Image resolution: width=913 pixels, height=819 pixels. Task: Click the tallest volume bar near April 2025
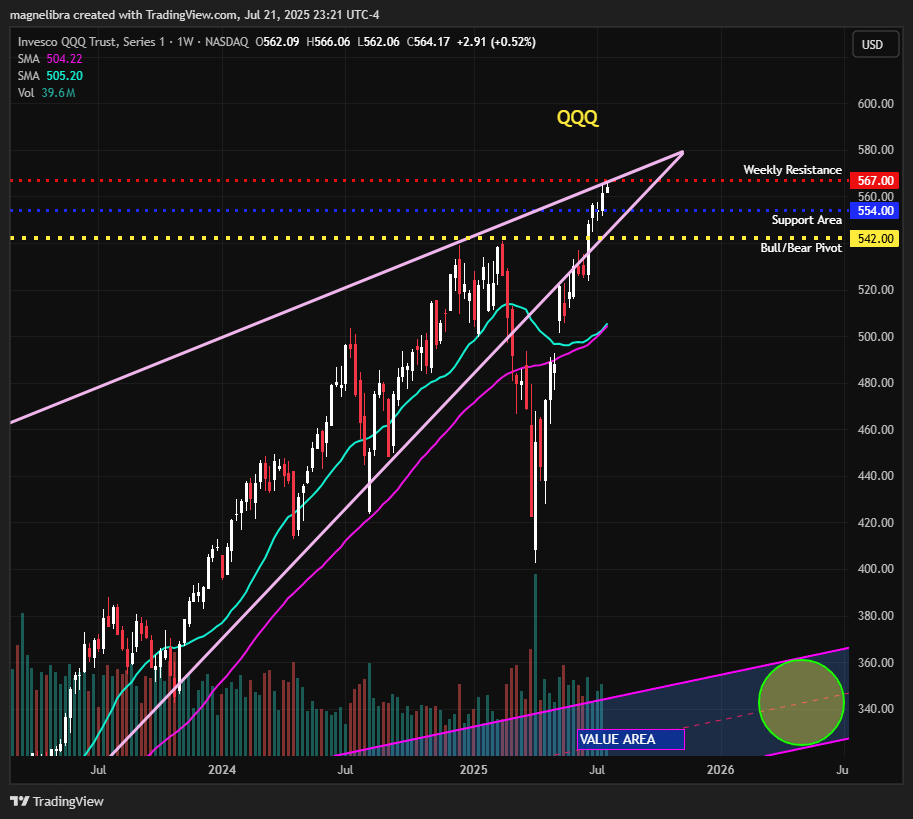[x=535, y=665]
